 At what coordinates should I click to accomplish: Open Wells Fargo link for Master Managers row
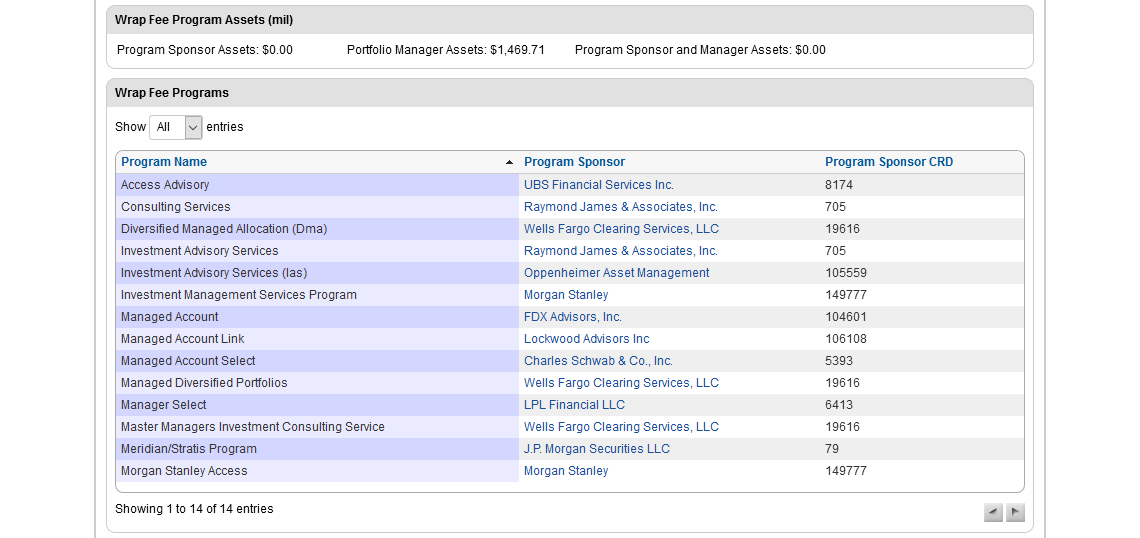tap(621, 427)
